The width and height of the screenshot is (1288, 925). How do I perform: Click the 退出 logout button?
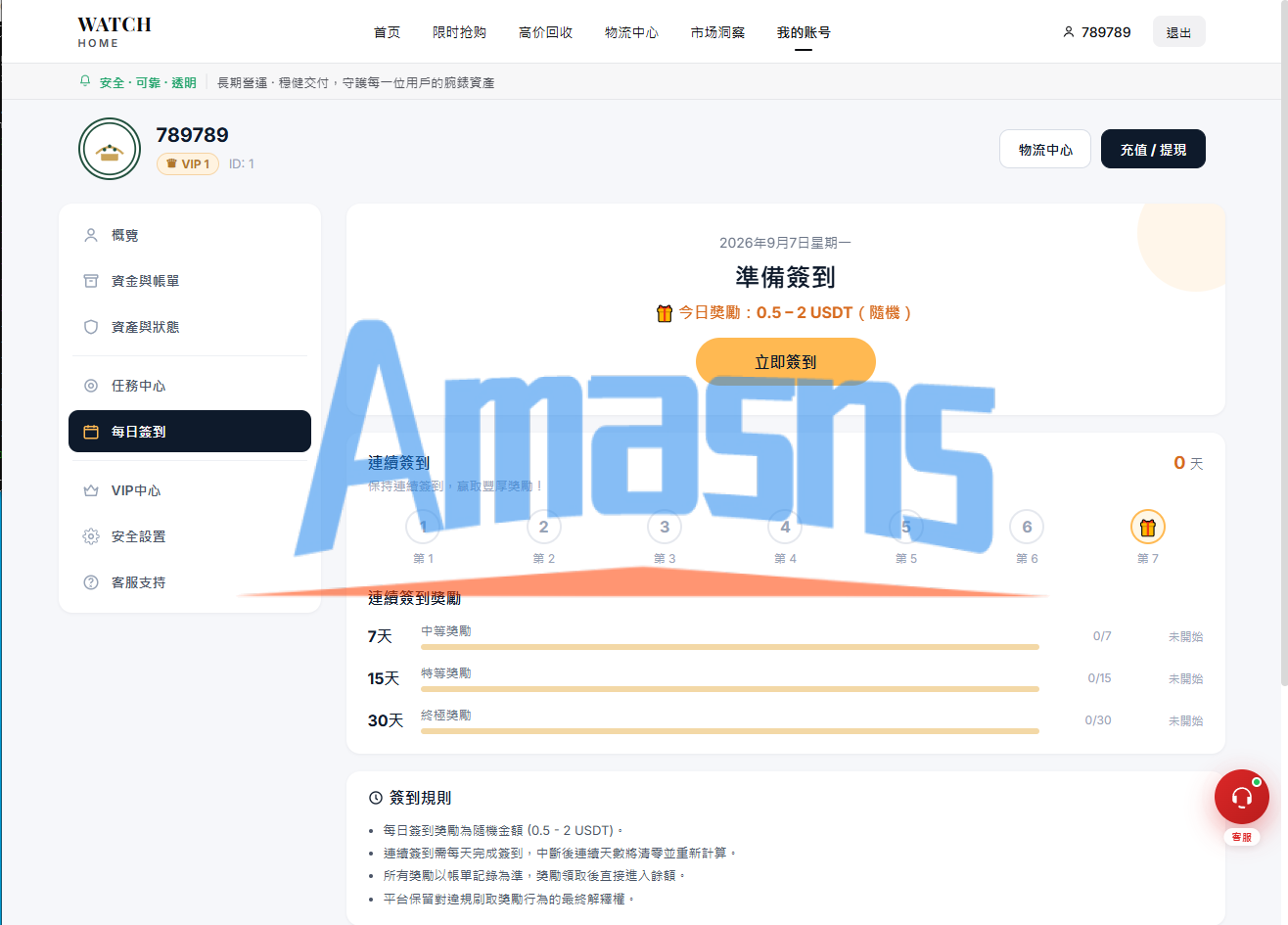[x=1179, y=32]
